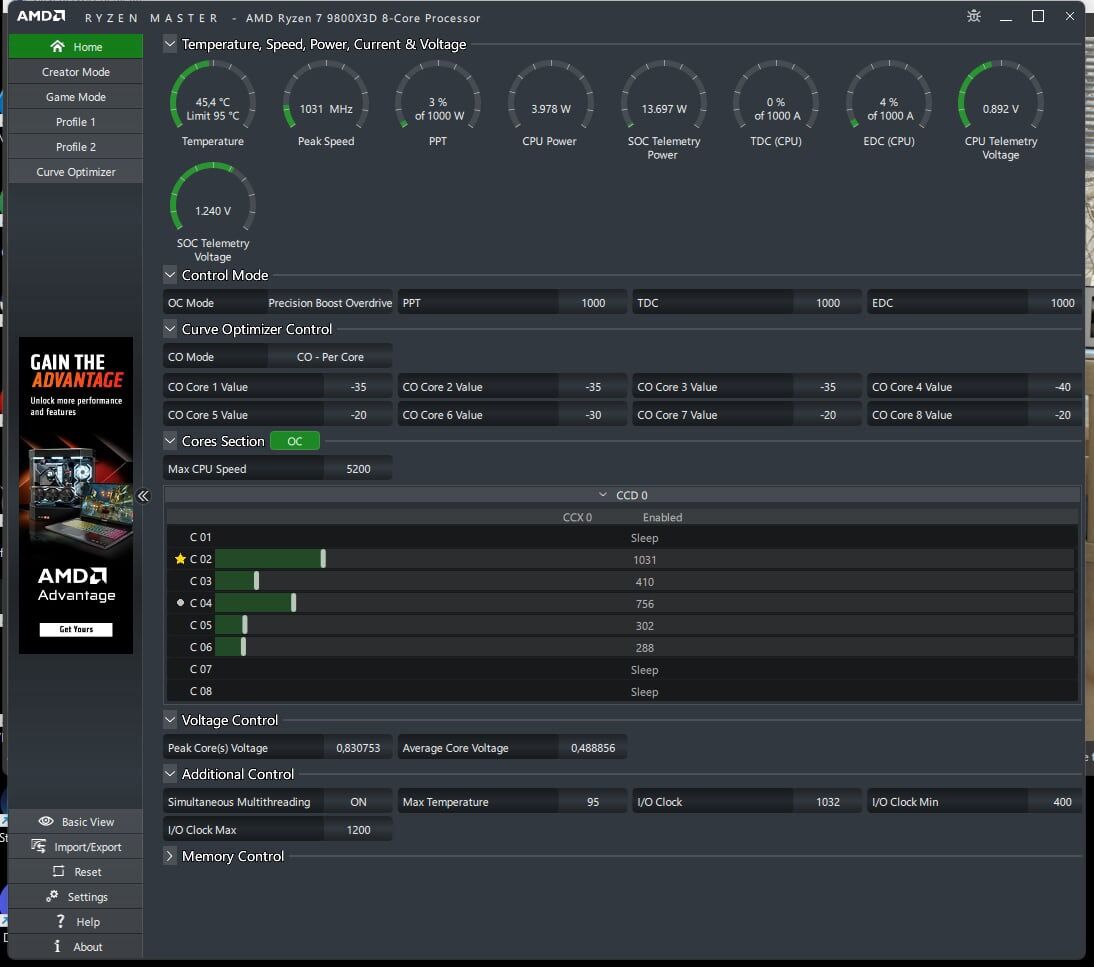Click OC Mode Precision Boost Overdrive value
The height and width of the screenshot is (967, 1094).
[x=330, y=303]
